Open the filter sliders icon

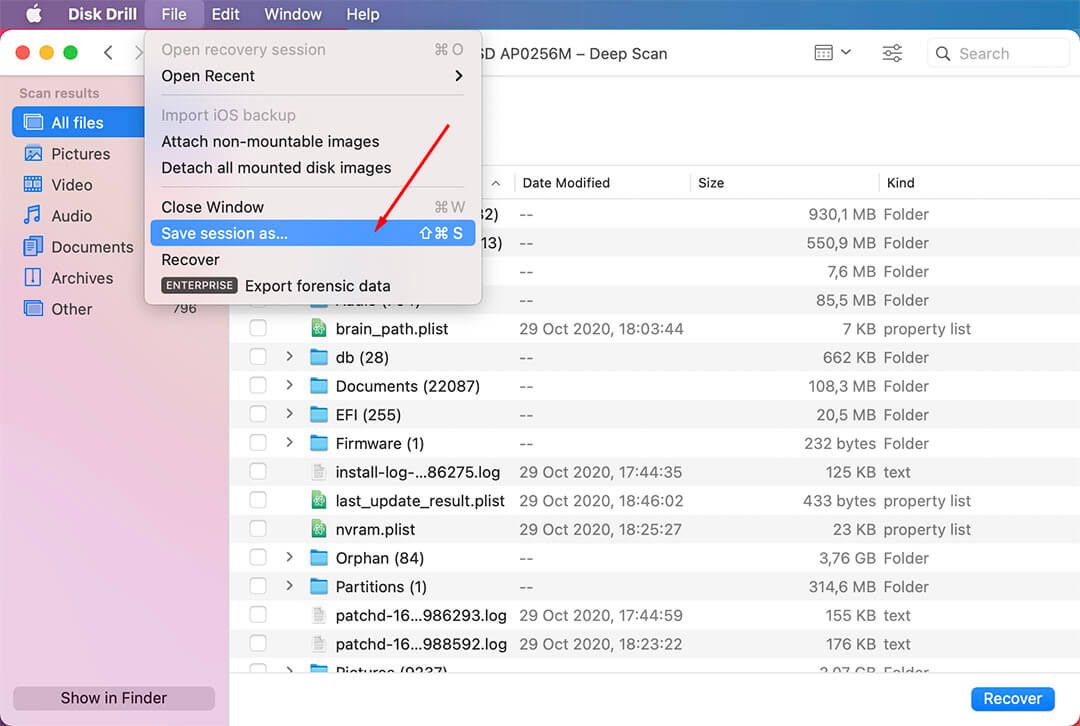coord(892,53)
